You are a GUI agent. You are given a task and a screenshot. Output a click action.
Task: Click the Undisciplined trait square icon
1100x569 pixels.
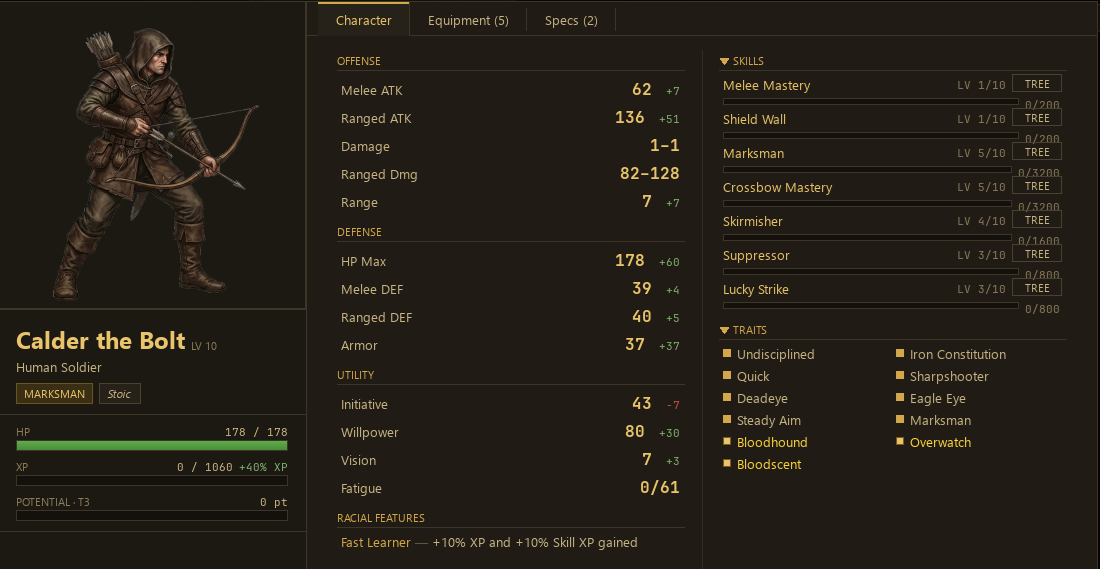point(727,354)
